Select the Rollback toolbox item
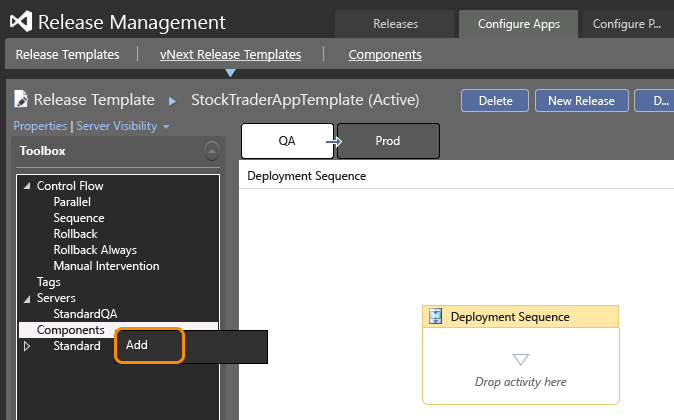 [x=75, y=234]
